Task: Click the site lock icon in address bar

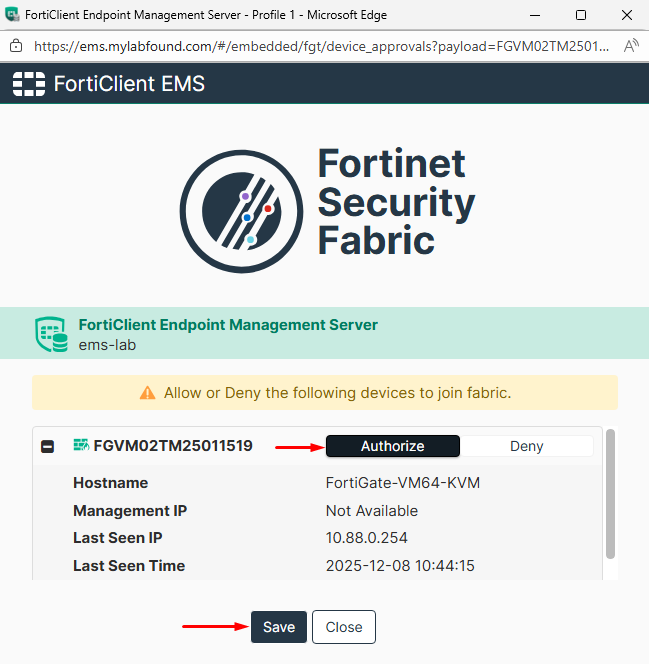Action: 16,46
